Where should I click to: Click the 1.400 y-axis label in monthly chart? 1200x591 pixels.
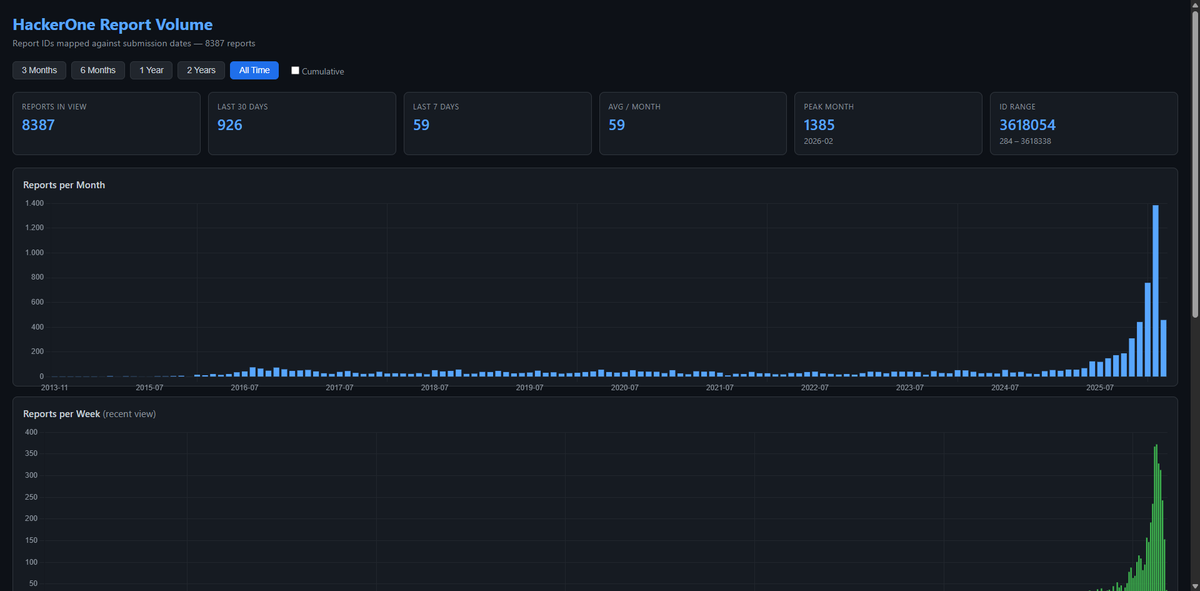(x=34, y=203)
